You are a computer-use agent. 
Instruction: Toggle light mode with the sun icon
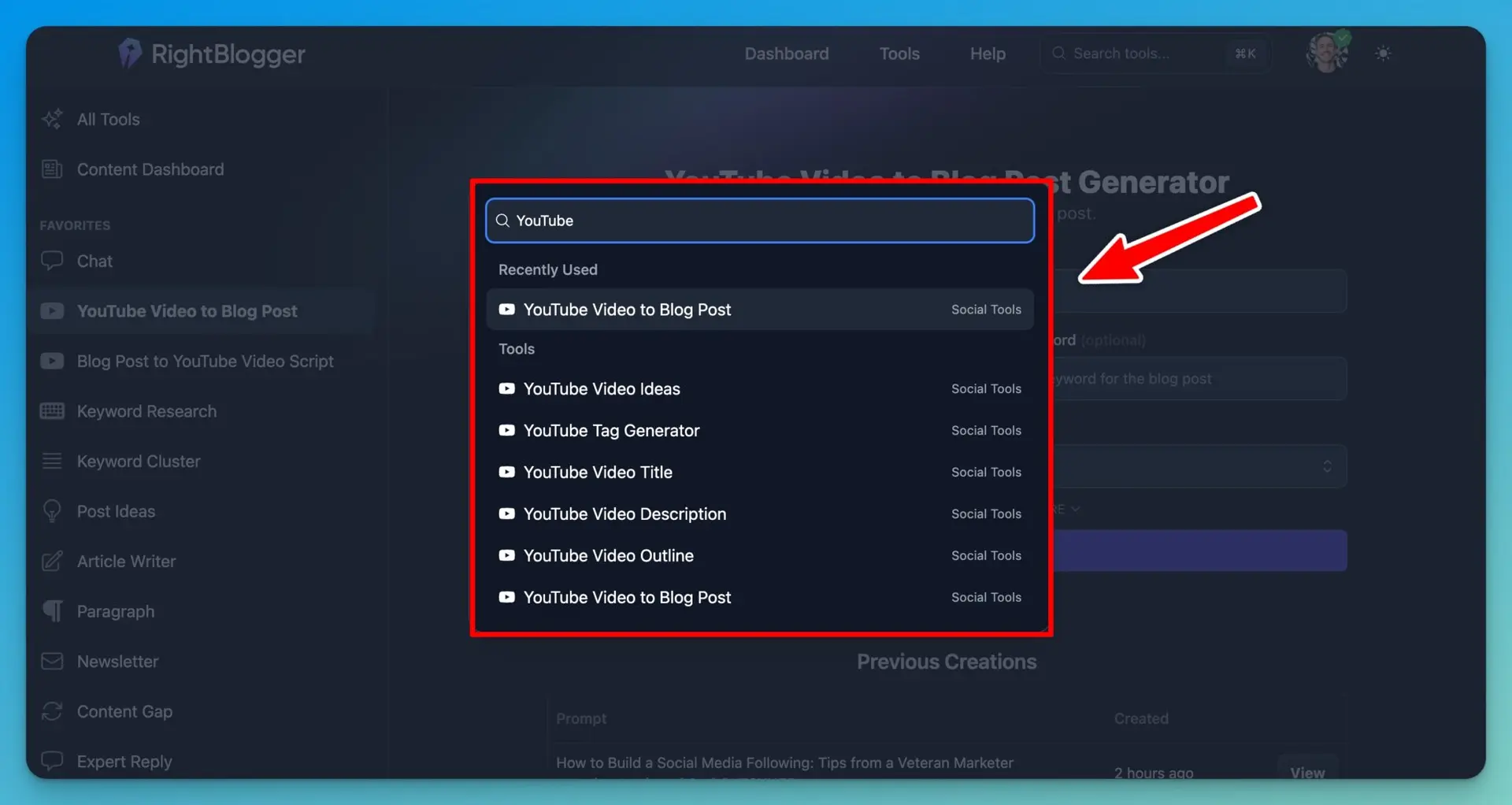pos(1384,53)
